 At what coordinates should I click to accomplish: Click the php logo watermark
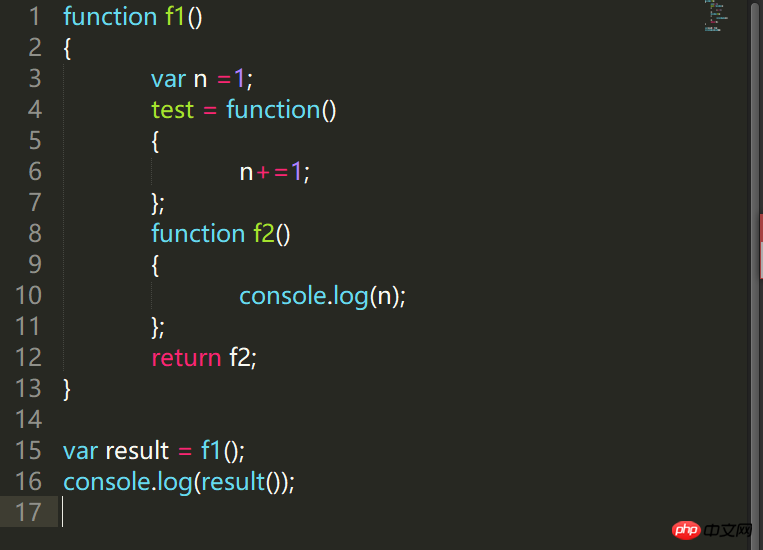tap(686, 530)
